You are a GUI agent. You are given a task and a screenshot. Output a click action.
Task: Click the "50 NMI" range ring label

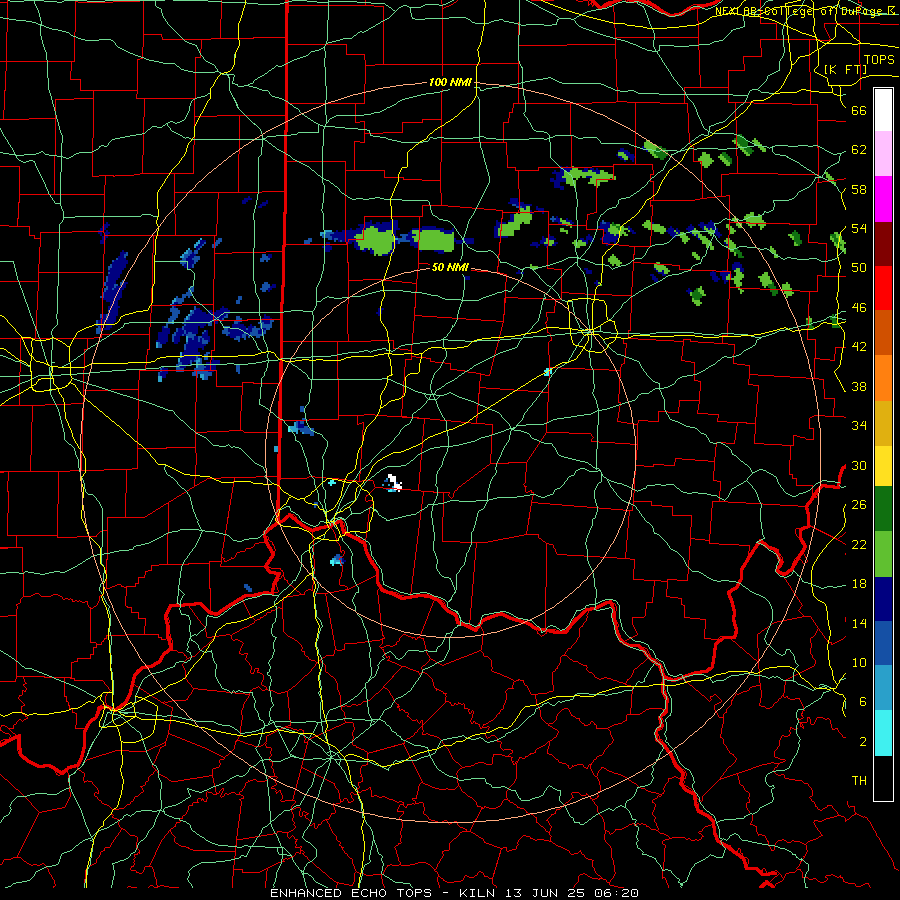coord(451,267)
